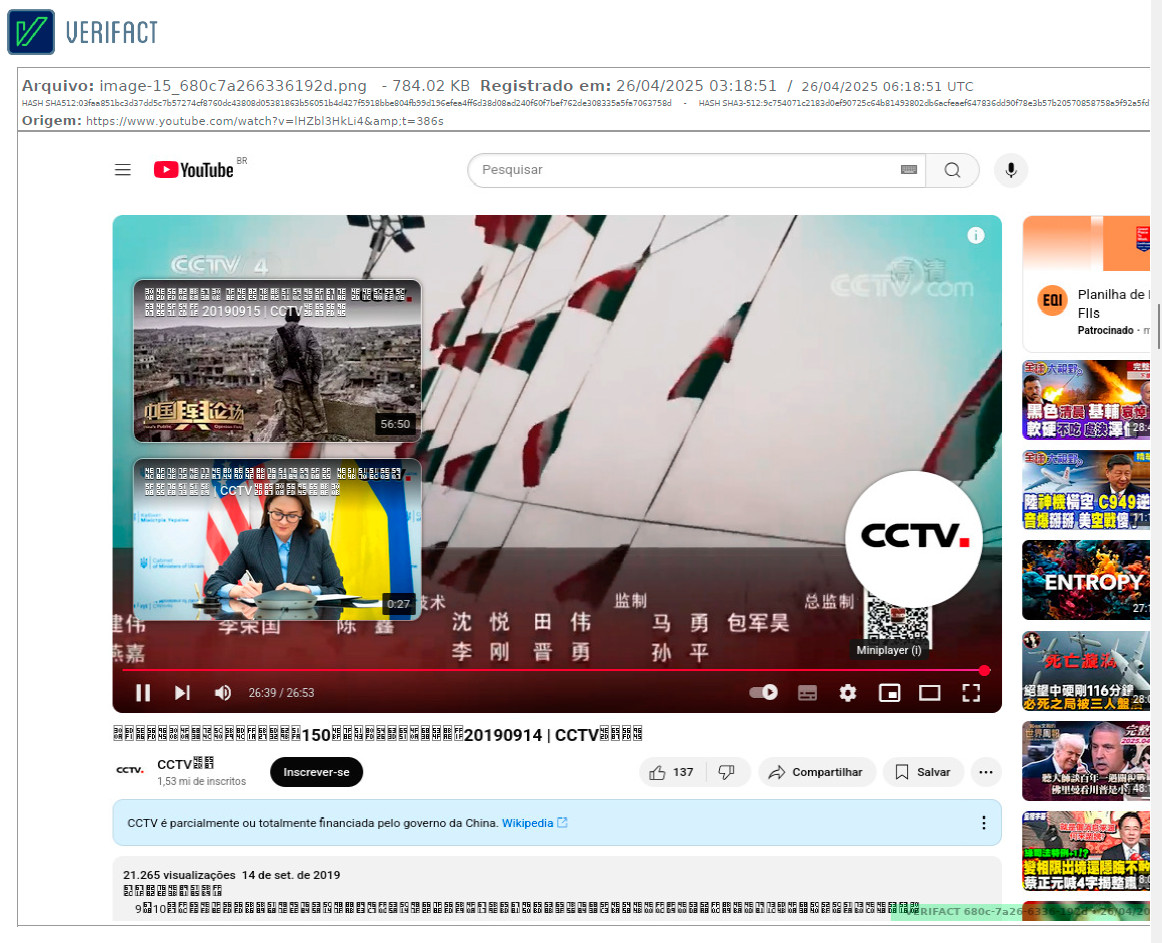Click the round CCTV channel end-screen logo
Image resolution: width=1162 pixels, height=943 pixels.
[x=914, y=539]
